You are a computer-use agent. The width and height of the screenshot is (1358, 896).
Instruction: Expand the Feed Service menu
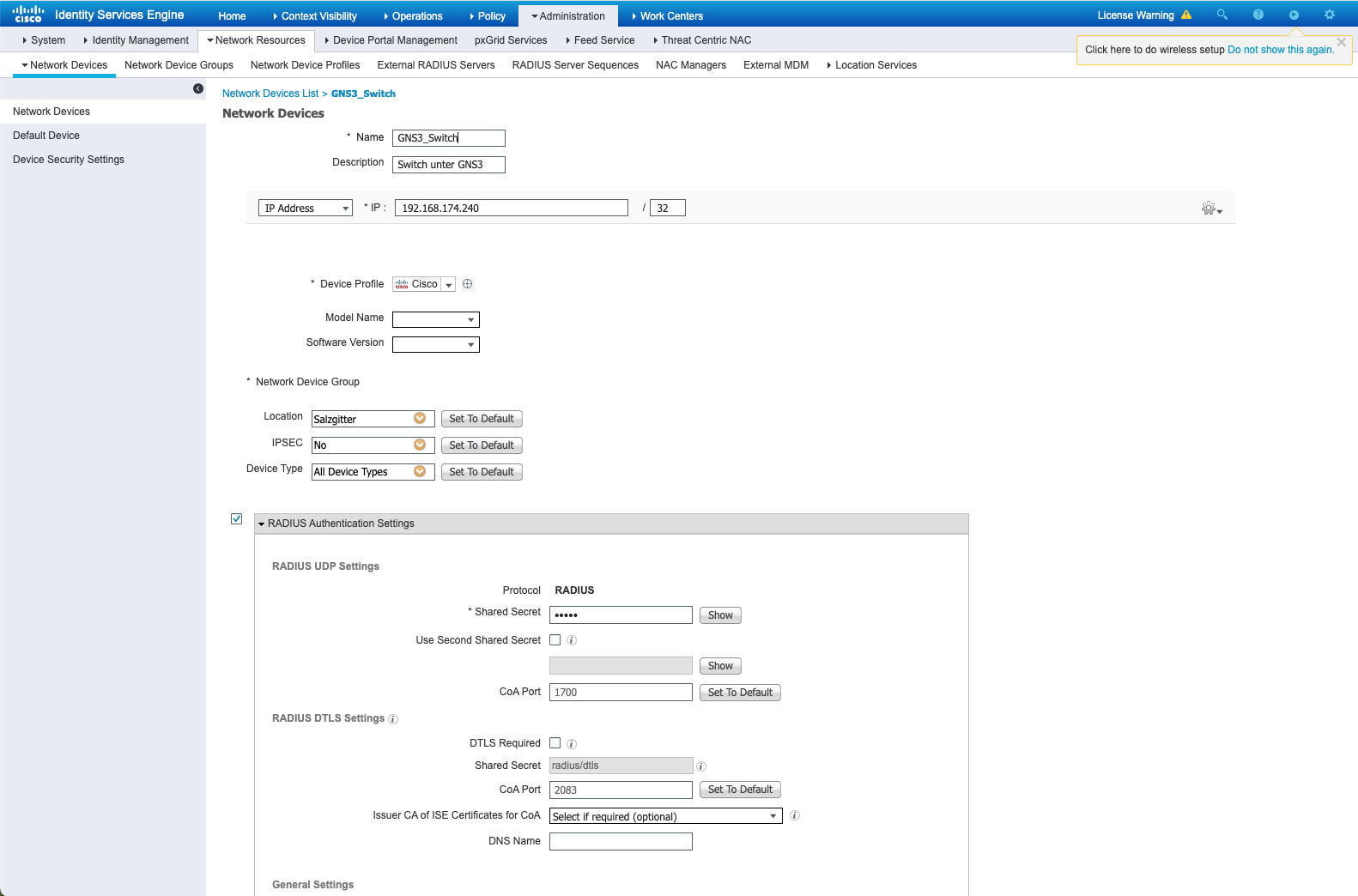tap(600, 40)
